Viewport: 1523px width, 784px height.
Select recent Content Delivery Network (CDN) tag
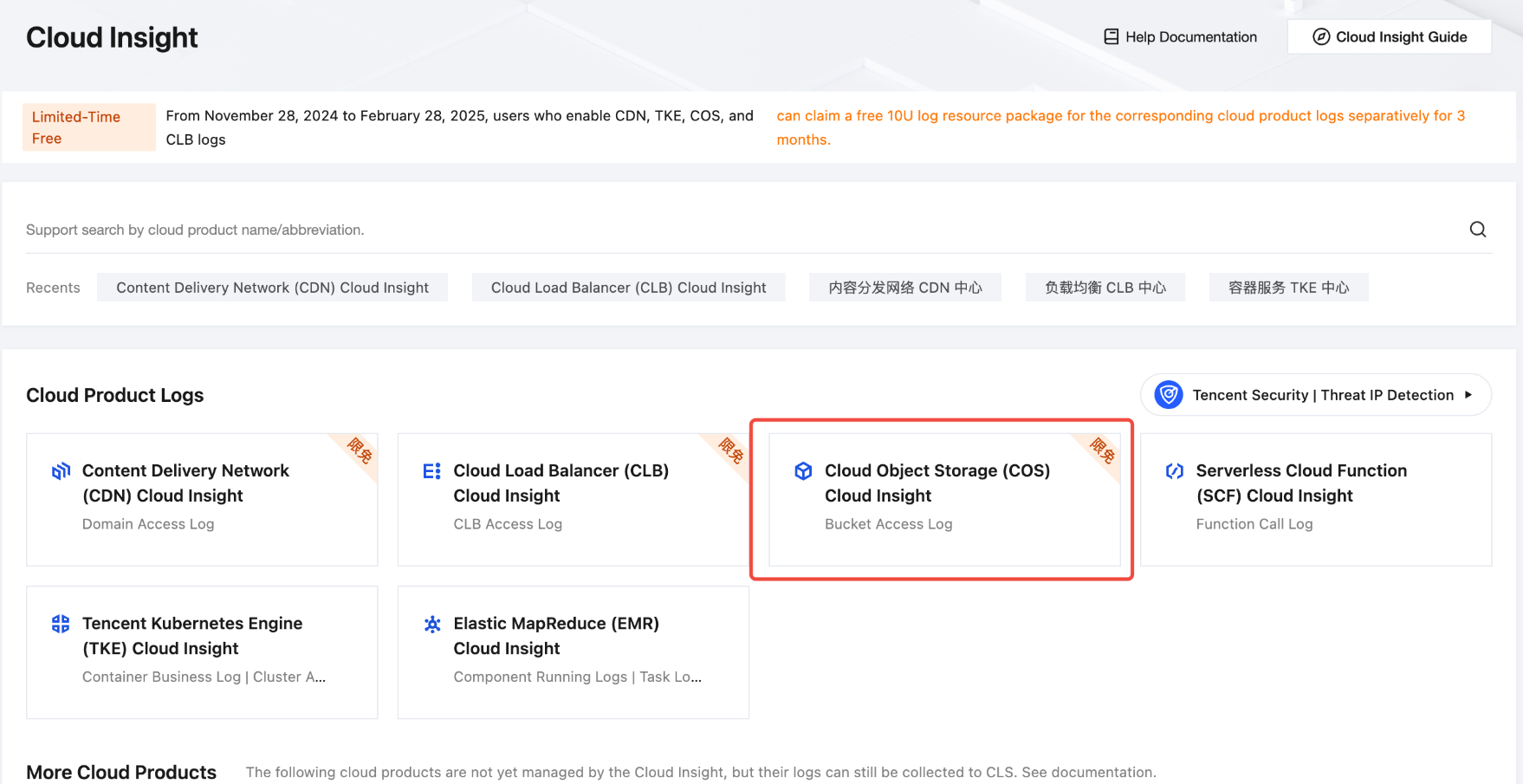click(272, 288)
